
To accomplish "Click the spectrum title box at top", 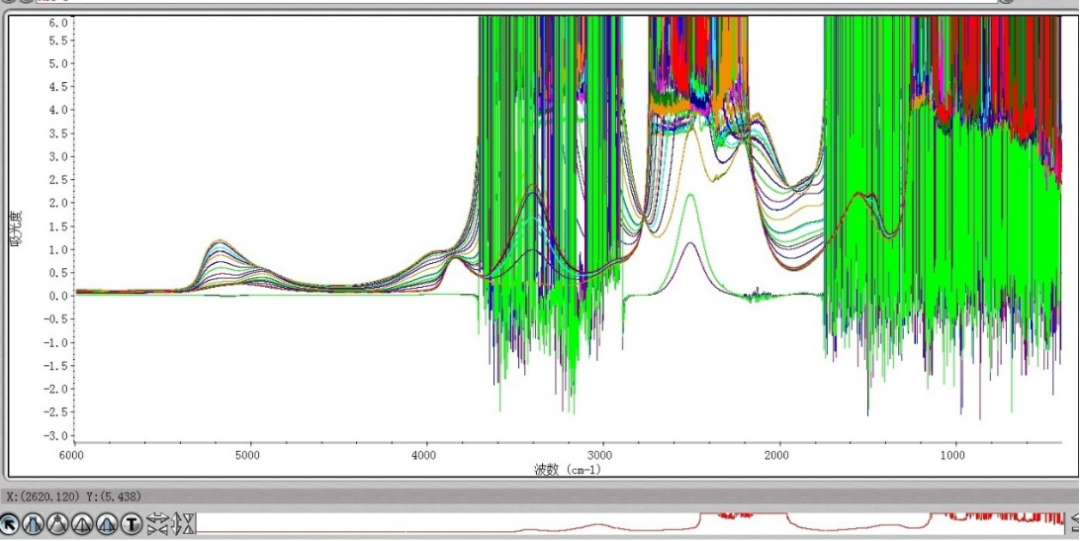I will [x=500, y=3].
